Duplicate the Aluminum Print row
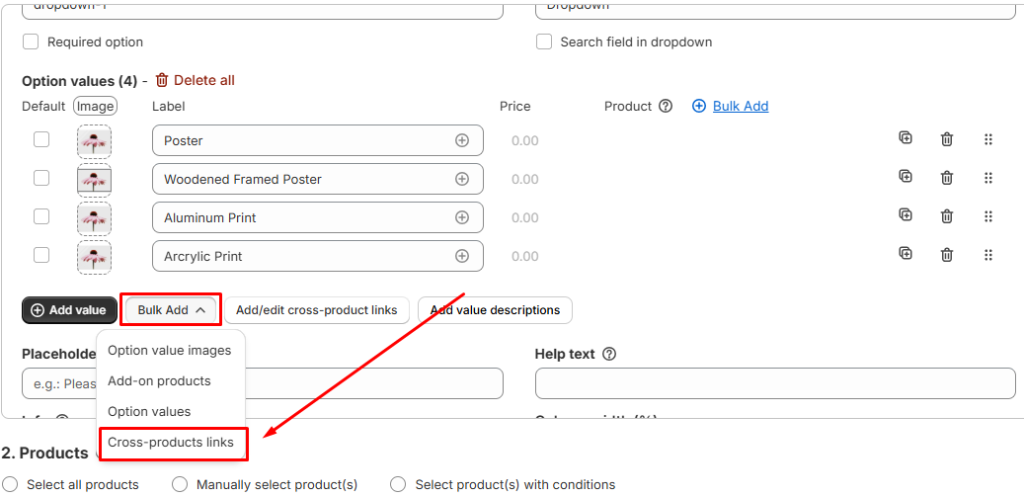 click(905, 215)
